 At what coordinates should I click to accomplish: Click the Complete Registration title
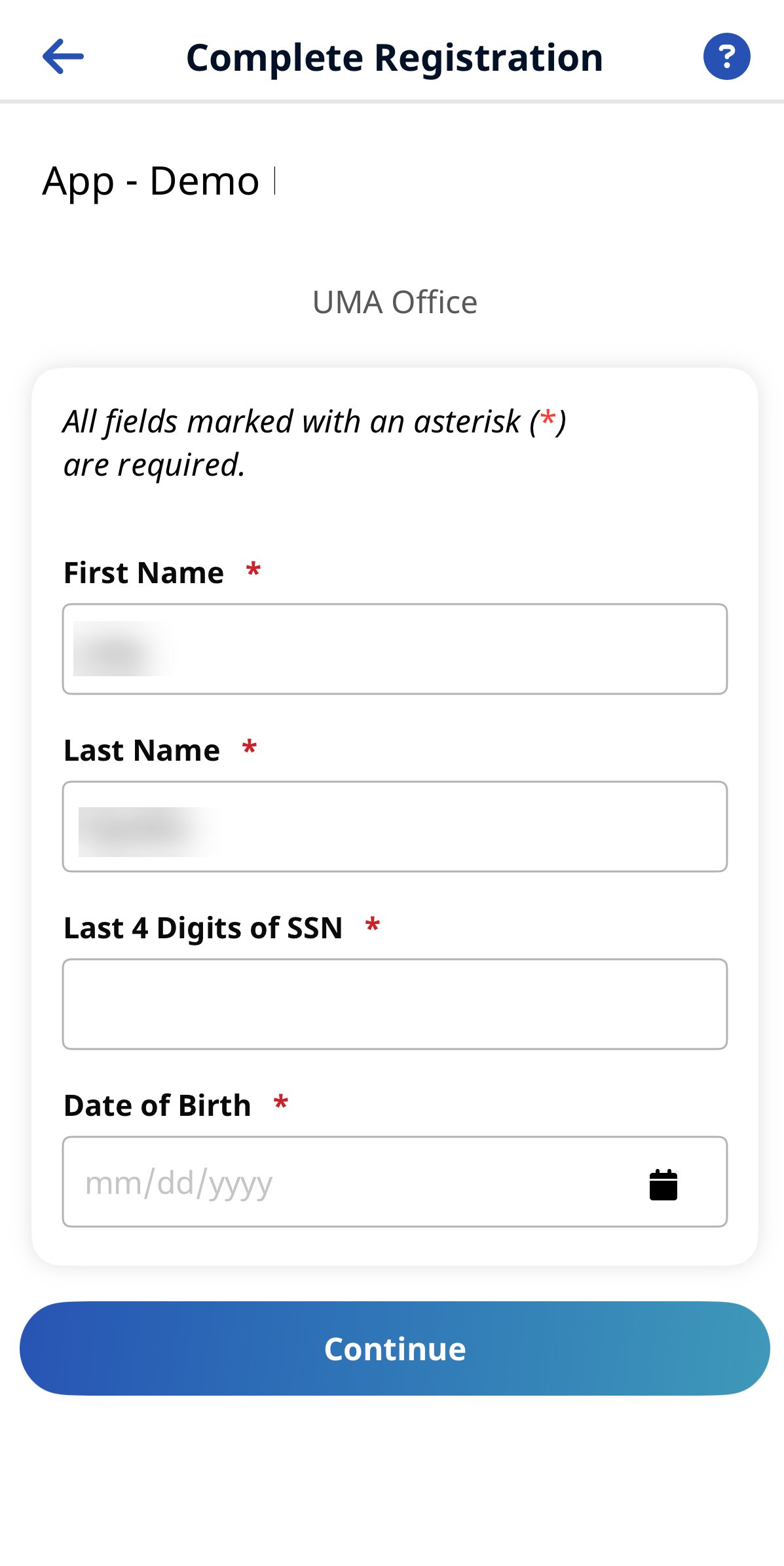coord(394,58)
